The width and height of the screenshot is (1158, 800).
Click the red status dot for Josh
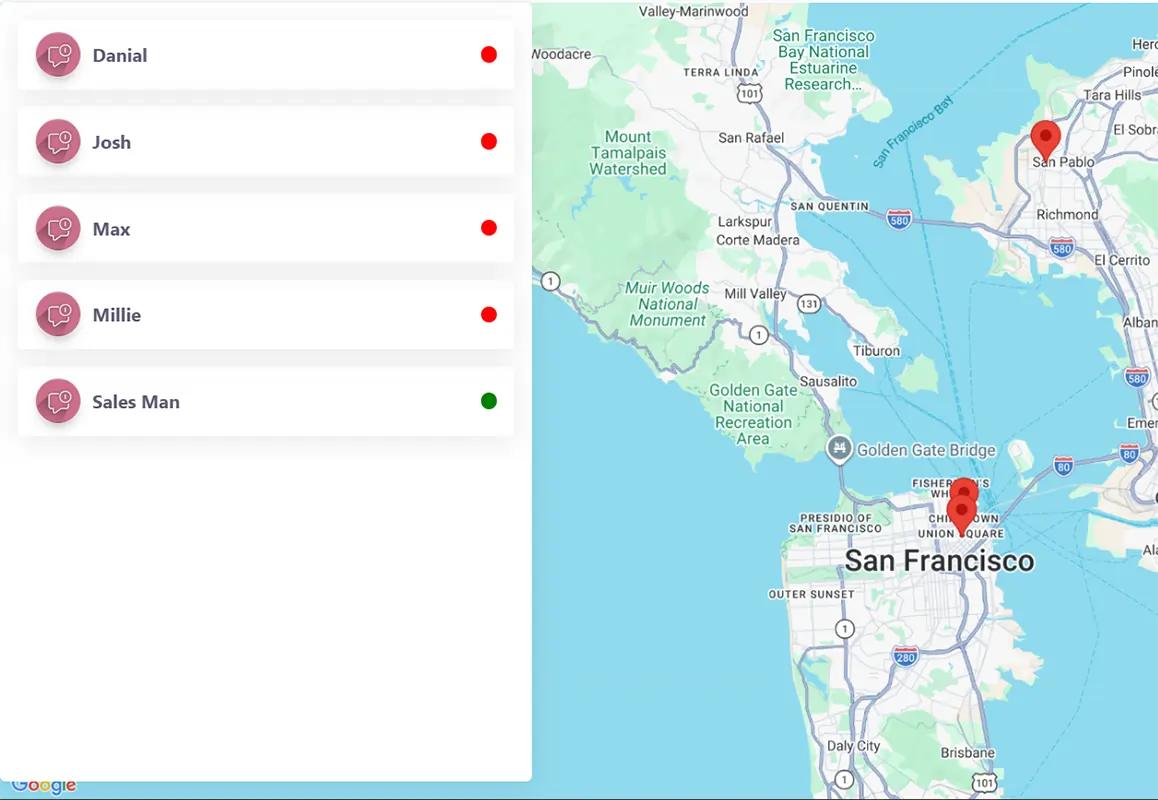click(x=489, y=141)
